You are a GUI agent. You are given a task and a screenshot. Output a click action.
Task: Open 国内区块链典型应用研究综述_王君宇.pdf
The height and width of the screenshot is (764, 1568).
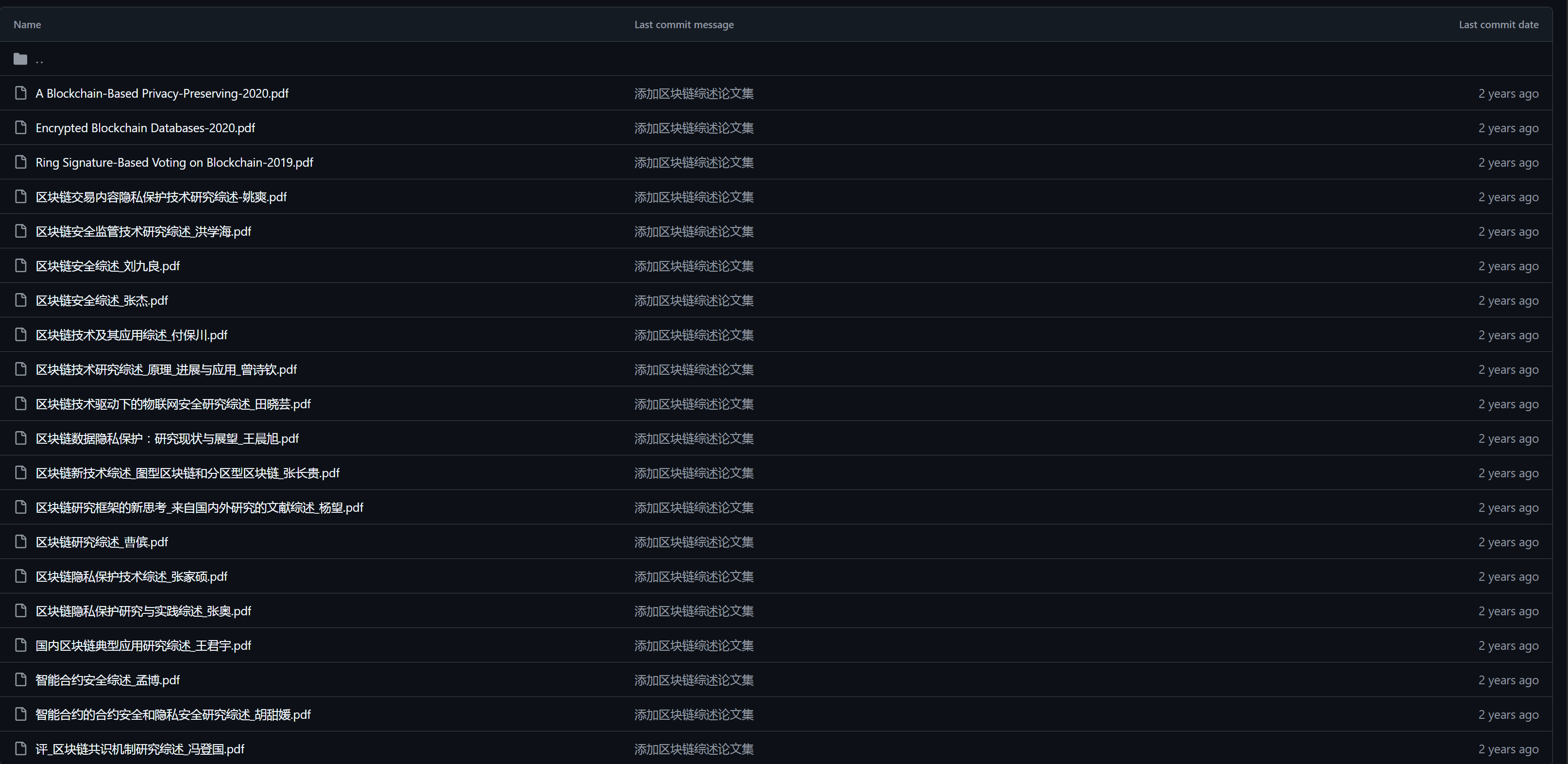pyautogui.click(x=143, y=646)
